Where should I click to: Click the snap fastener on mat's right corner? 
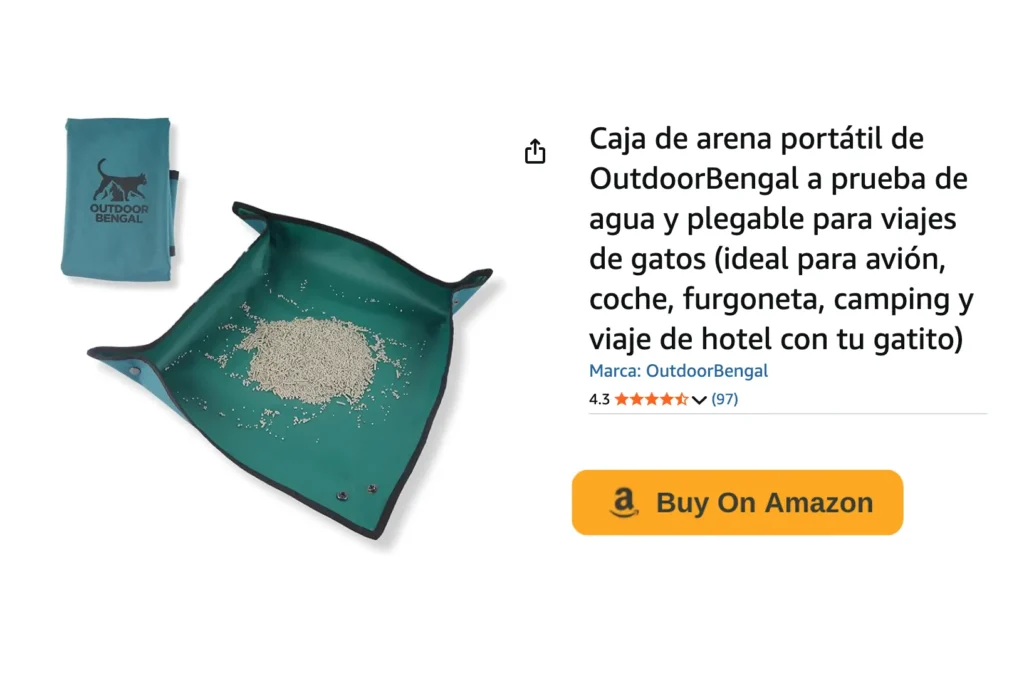(x=455, y=302)
